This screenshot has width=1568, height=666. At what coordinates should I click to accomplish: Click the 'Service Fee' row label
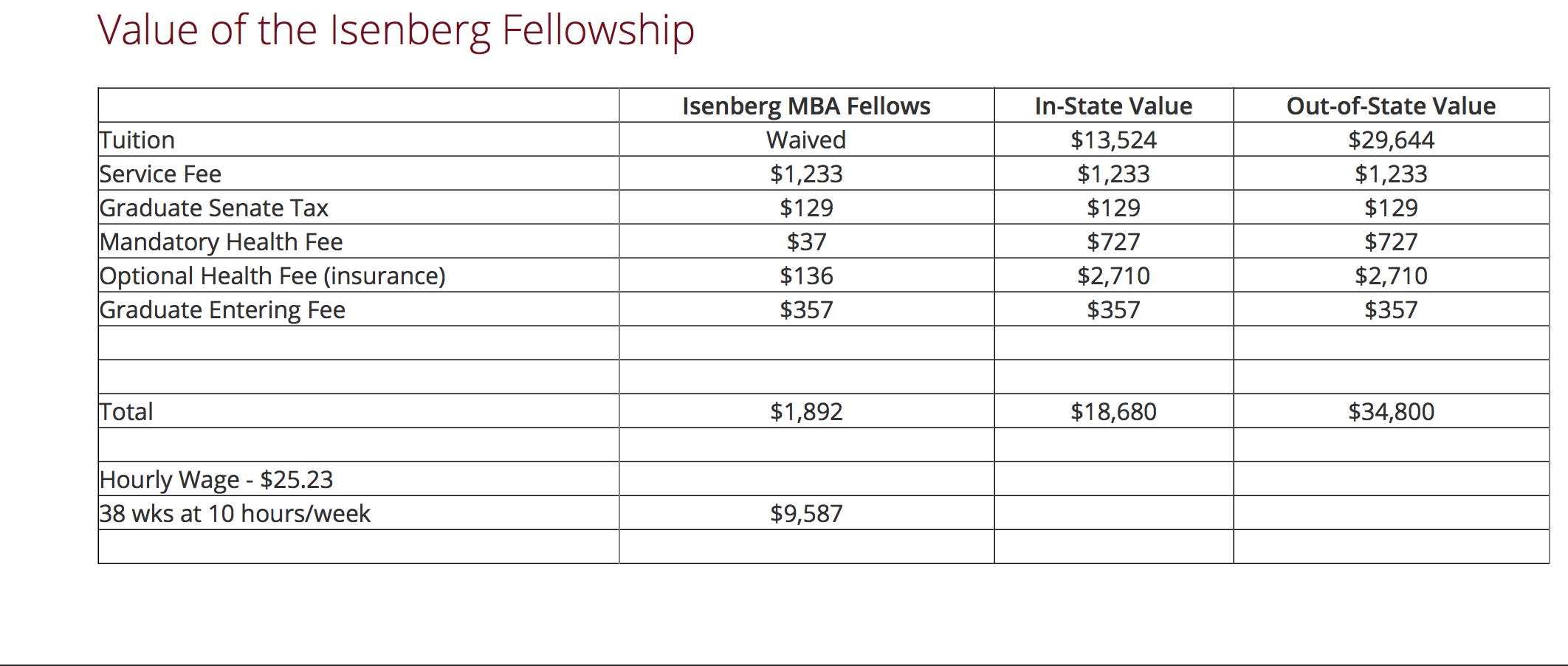click(161, 174)
